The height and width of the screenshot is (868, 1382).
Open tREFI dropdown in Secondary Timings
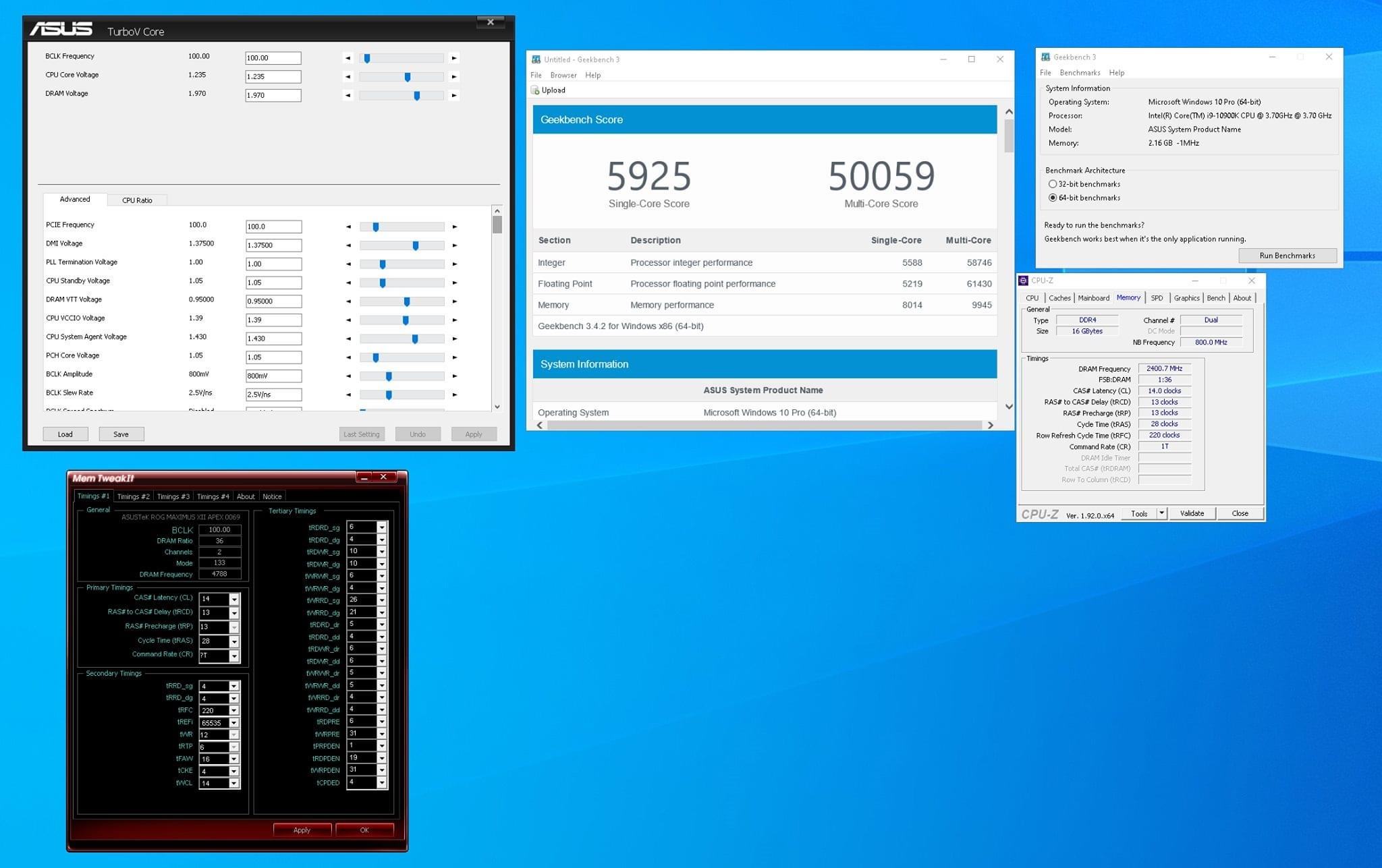tap(234, 723)
